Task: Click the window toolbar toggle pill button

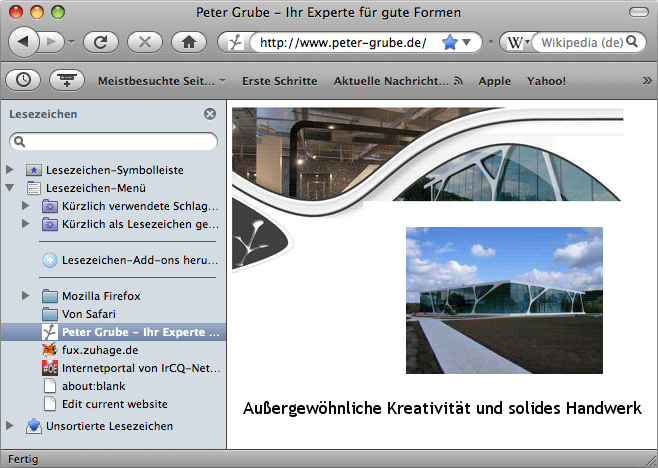Action: coord(639,12)
